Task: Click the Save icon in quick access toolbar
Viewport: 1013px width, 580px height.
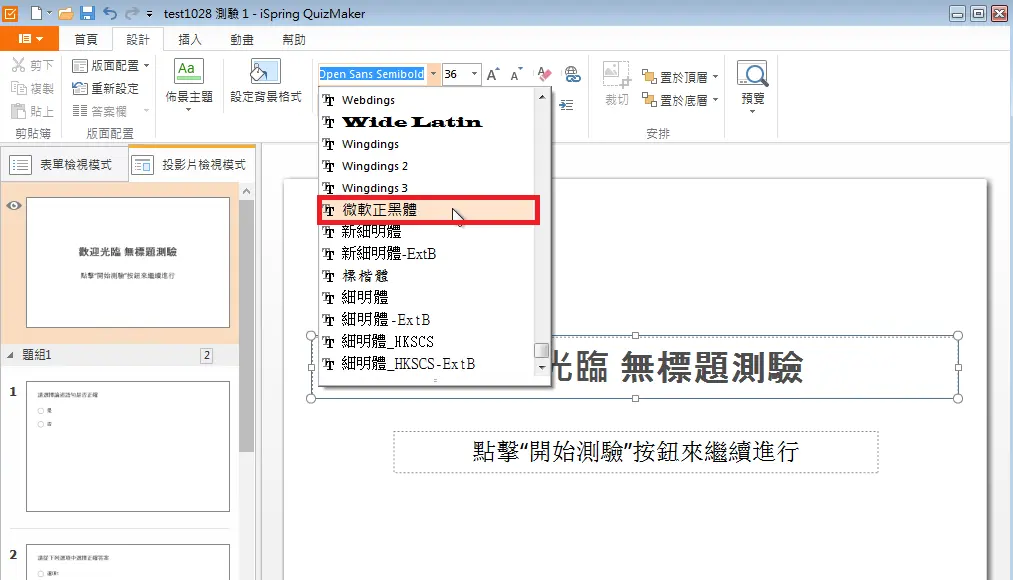Action: [x=87, y=13]
